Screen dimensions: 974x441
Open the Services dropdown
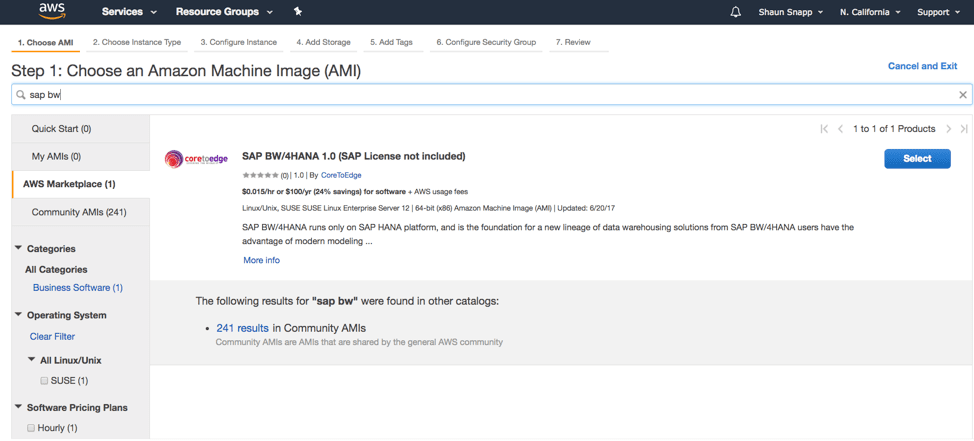129,12
